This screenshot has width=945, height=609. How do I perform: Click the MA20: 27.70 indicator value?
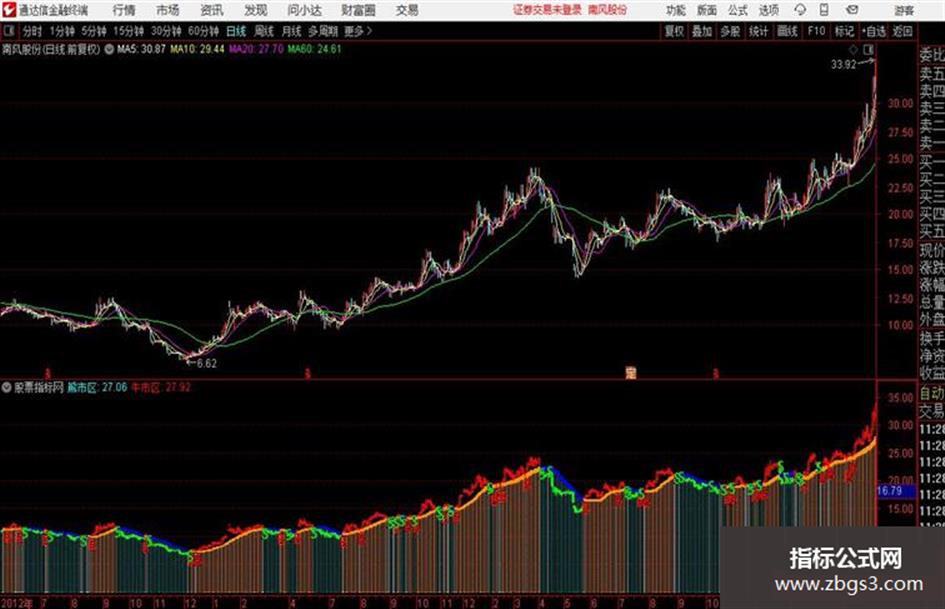(256, 49)
